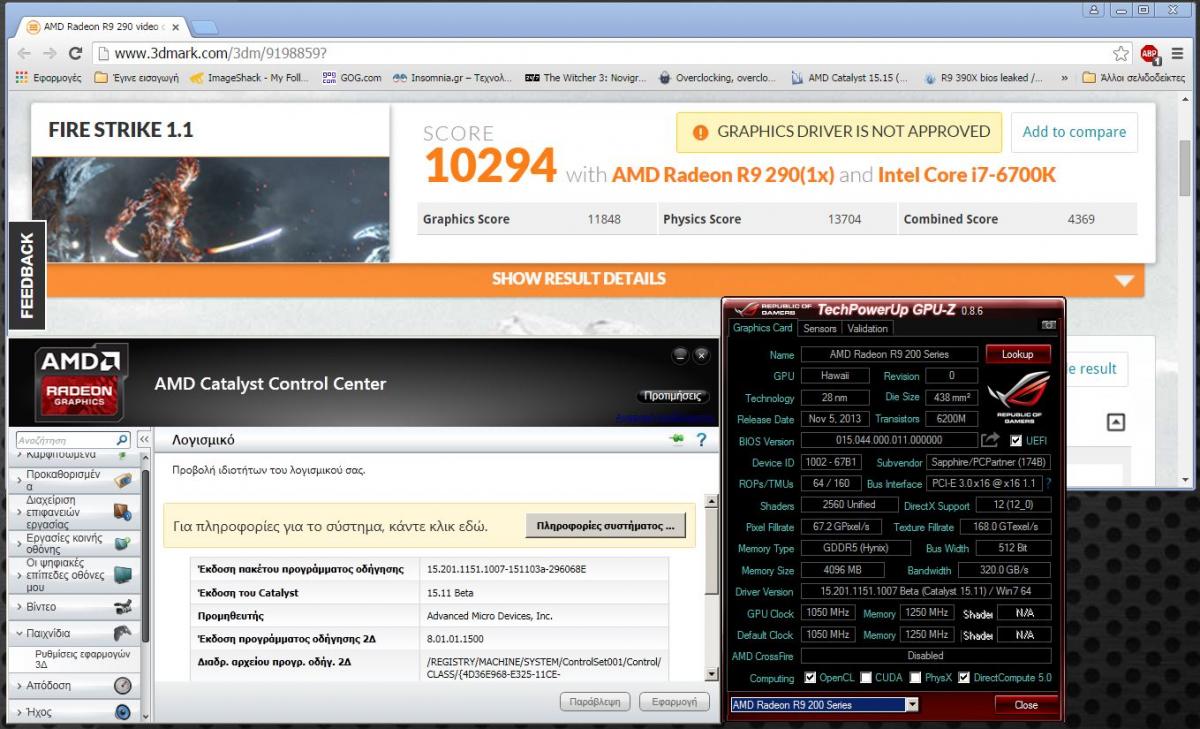This screenshot has height=729, width=1200.
Task: Bookmark this page with the star icon
Action: [1121, 53]
